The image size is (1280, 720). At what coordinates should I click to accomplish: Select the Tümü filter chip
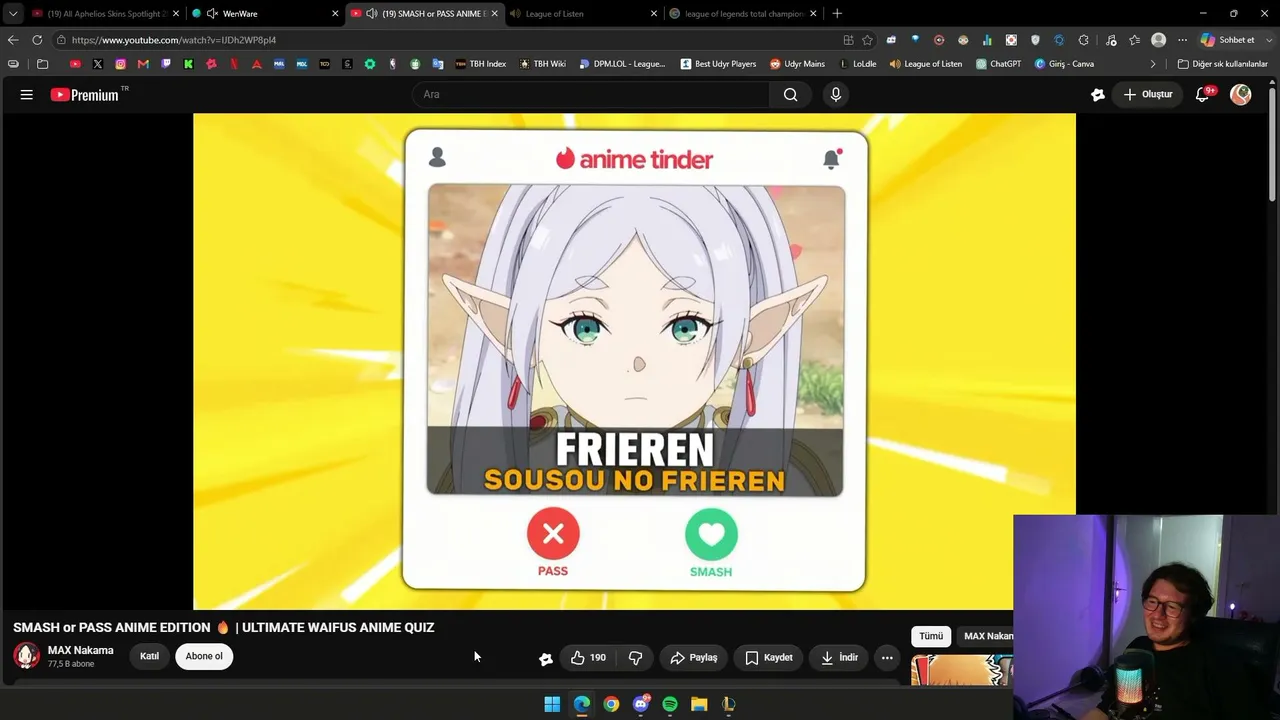(x=931, y=636)
